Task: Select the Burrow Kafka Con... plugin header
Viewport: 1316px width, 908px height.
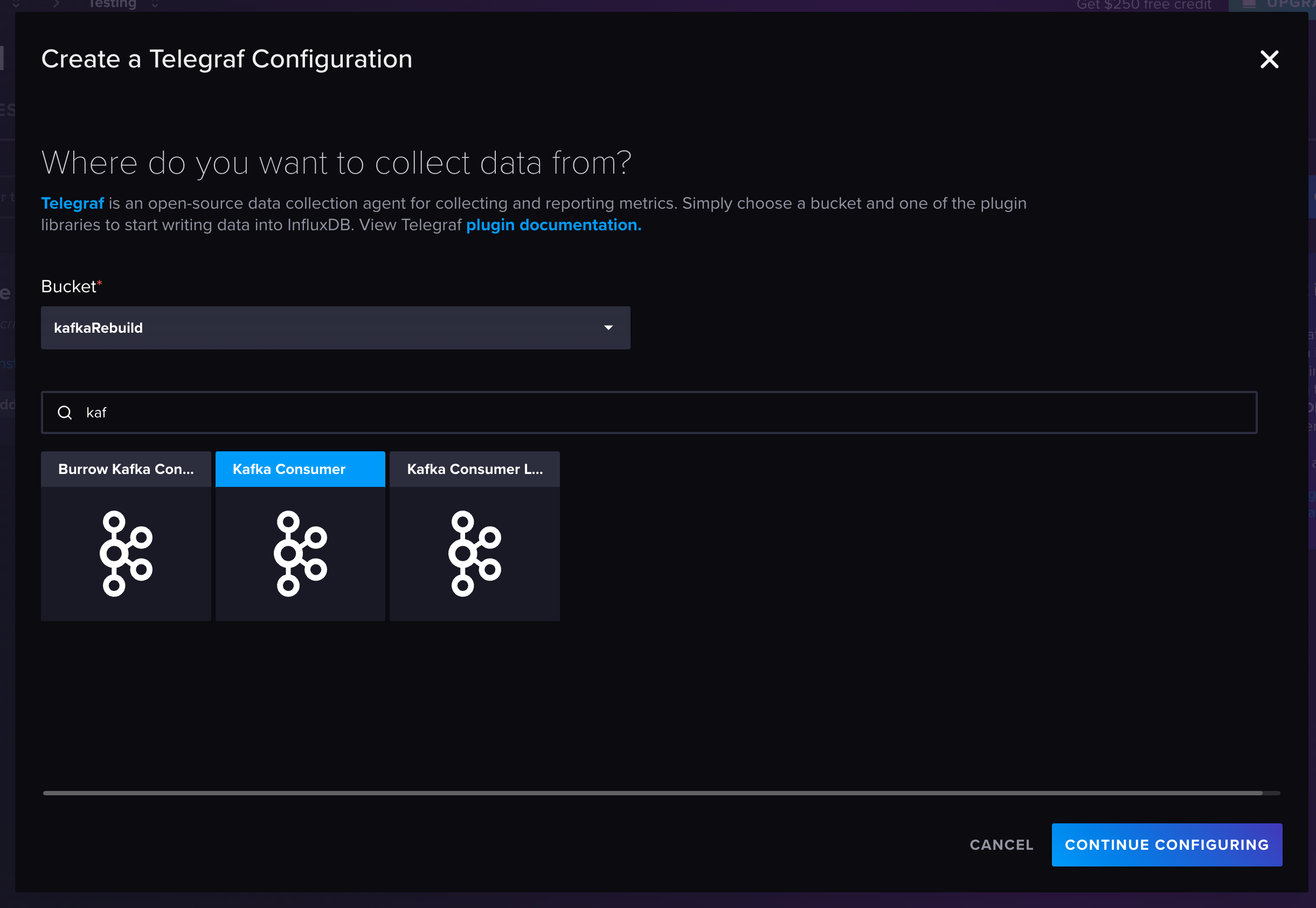Action: tap(126, 469)
